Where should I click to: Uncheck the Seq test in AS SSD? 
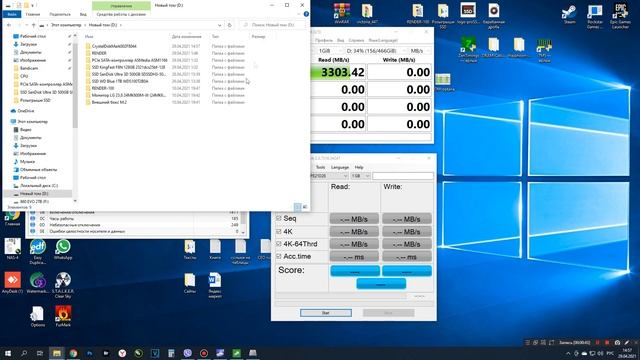click(x=279, y=218)
